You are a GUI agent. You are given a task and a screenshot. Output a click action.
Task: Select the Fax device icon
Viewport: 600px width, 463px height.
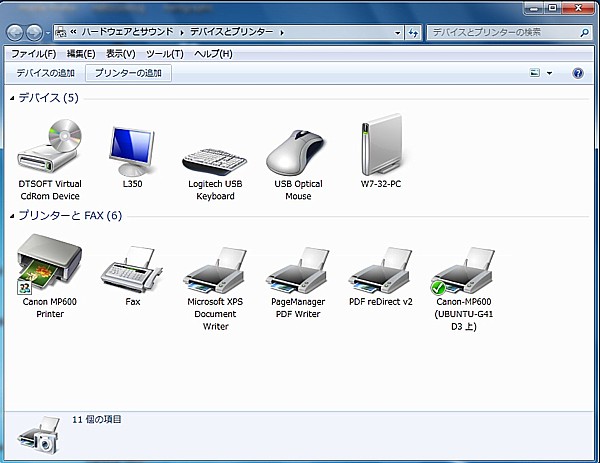tap(132, 270)
